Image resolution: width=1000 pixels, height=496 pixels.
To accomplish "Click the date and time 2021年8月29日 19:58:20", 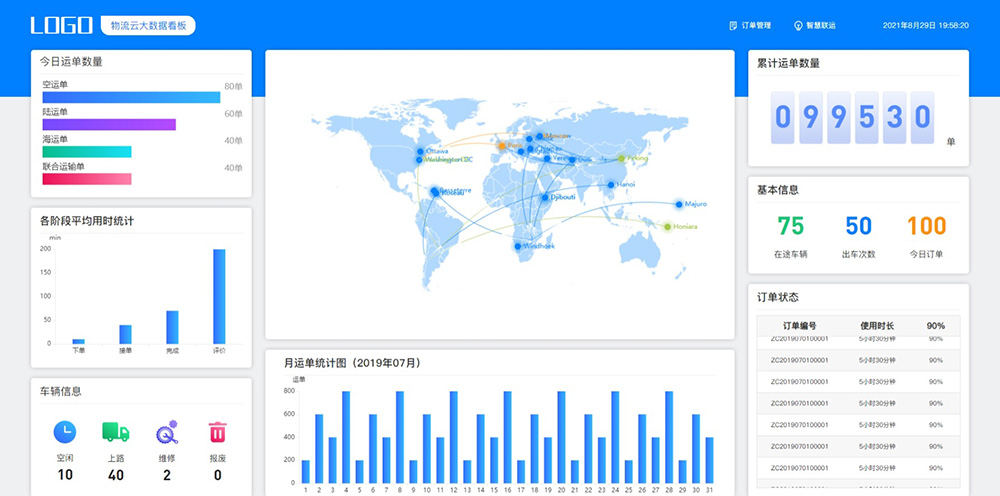I will tap(925, 26).
